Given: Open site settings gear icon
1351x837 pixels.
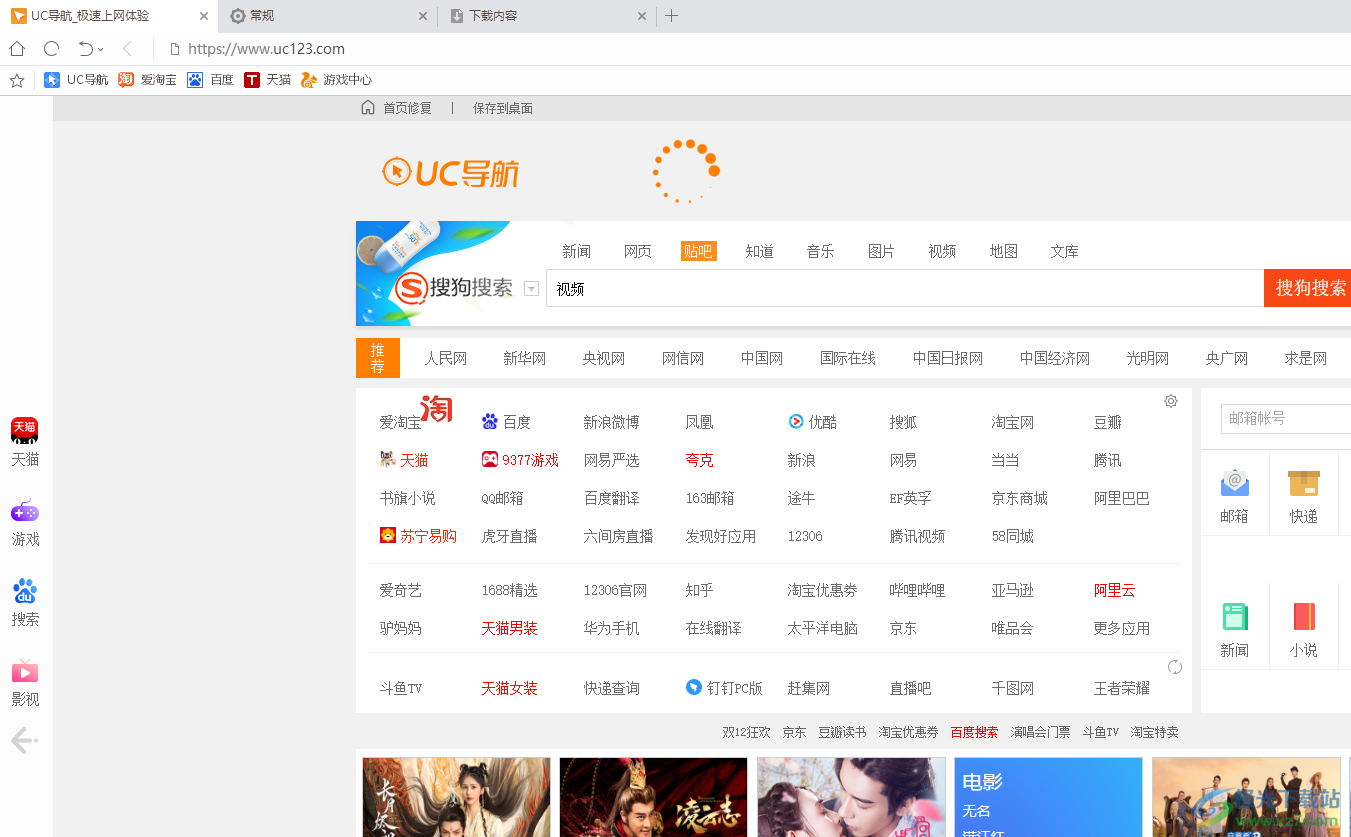Looking at the screenshot, I should (x=1171, y=401).
